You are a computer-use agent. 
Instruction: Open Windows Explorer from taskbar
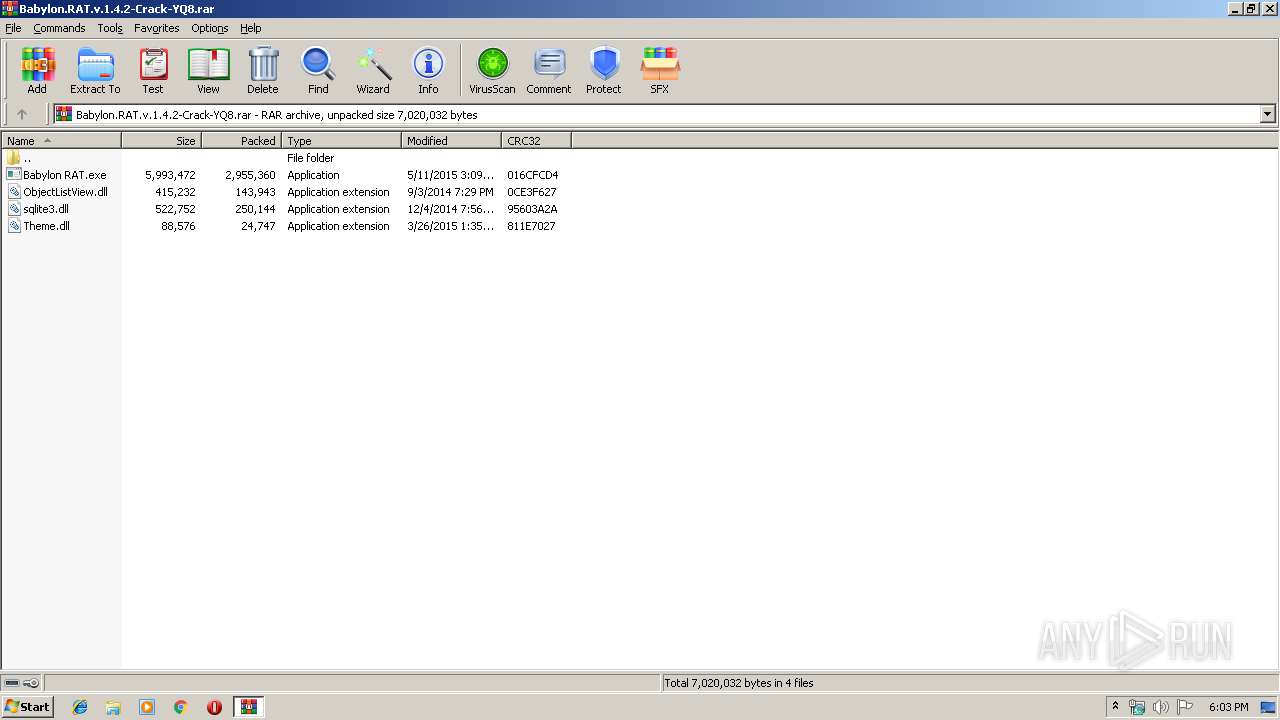[x=113, y=707]
